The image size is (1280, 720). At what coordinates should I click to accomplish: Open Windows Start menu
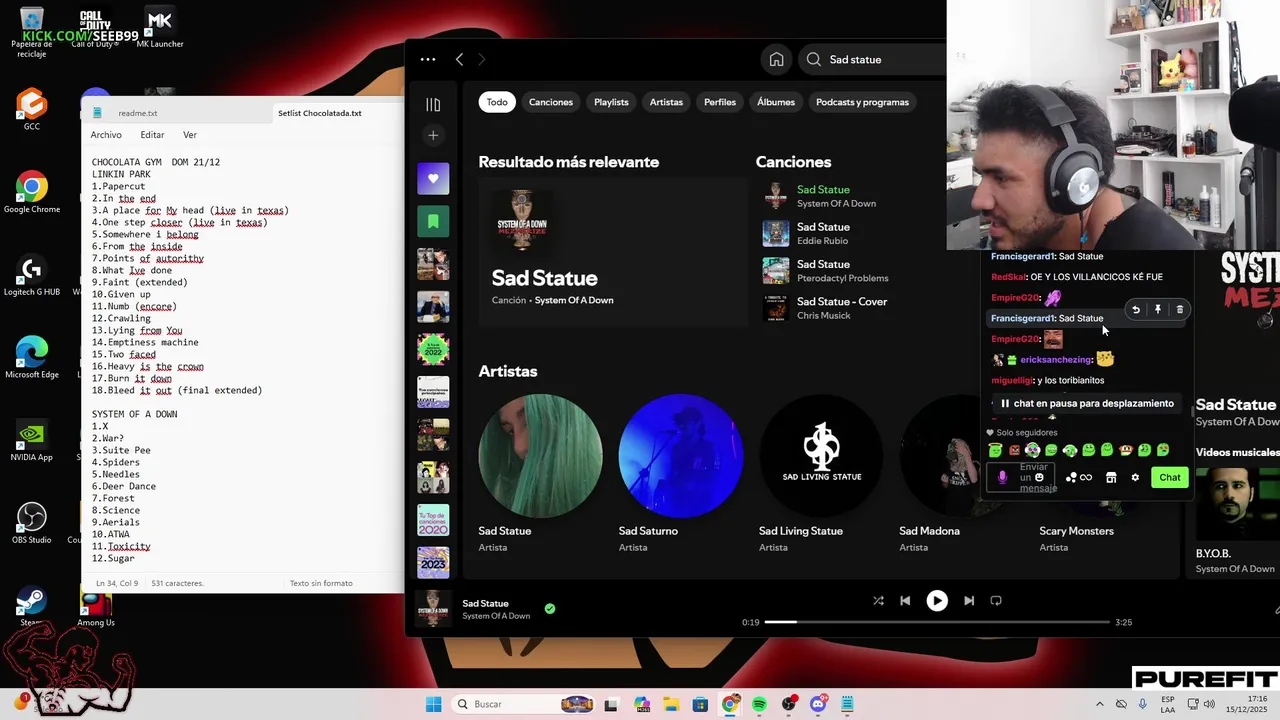tap(433, 704)
